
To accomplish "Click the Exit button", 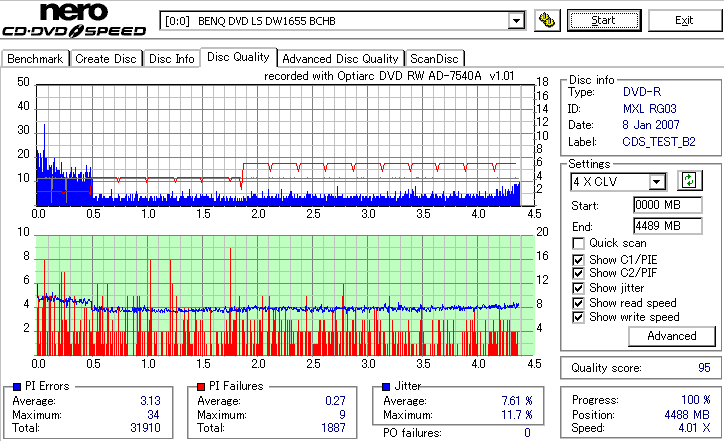I will (684, 20).
